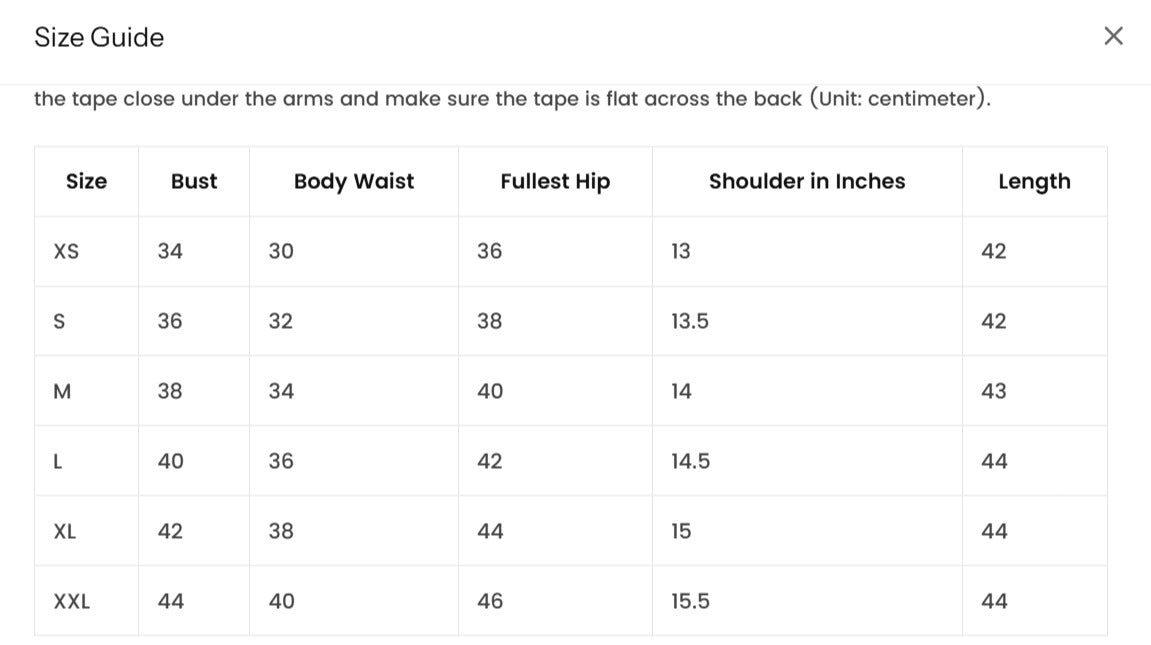
Task: Click the measuring instruction text line
Action: (512, 100)
